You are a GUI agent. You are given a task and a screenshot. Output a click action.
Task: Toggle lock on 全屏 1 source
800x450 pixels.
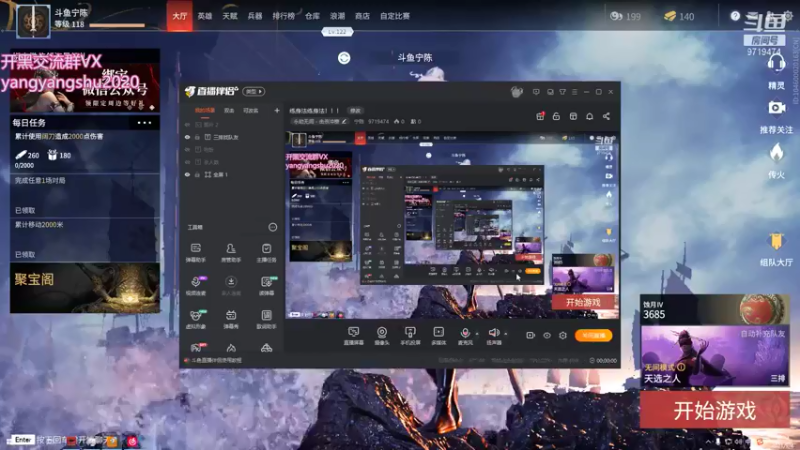197,174
